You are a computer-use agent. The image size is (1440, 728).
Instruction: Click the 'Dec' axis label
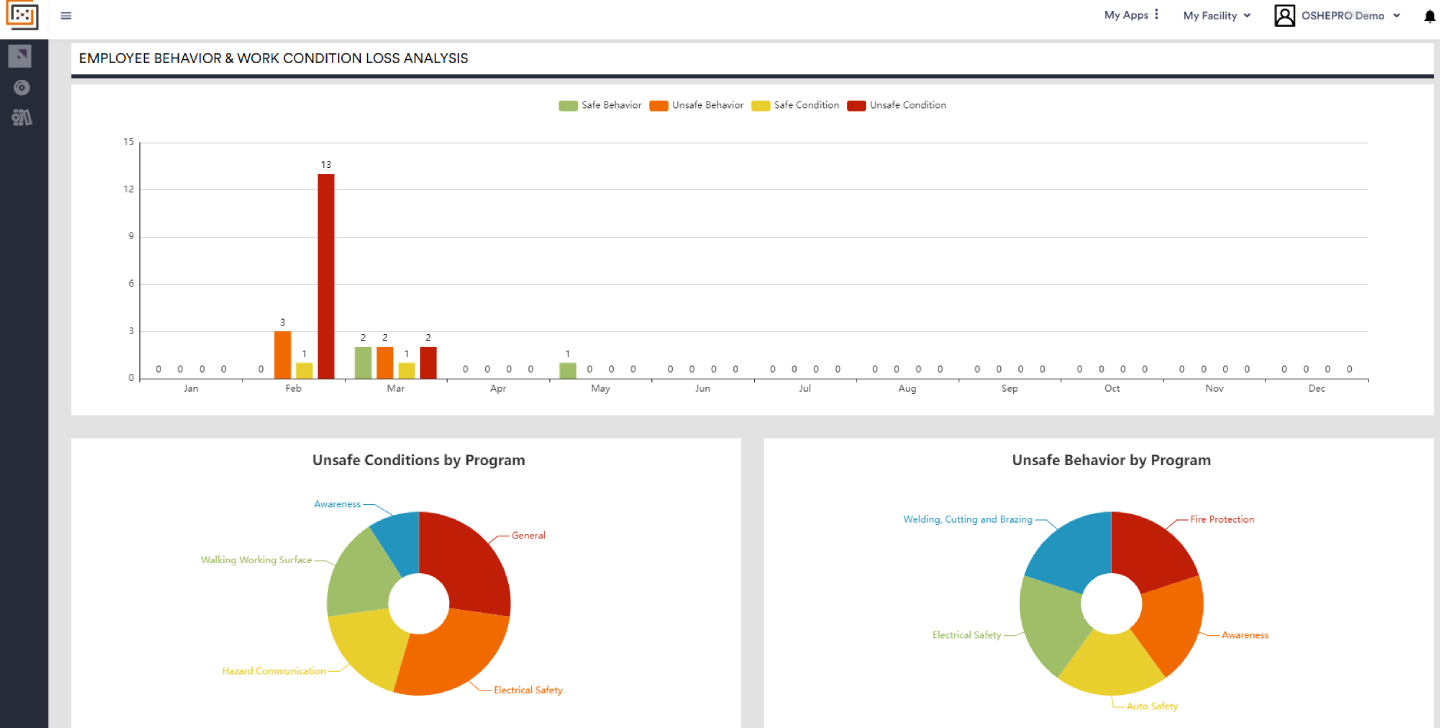pos(1317,389)
